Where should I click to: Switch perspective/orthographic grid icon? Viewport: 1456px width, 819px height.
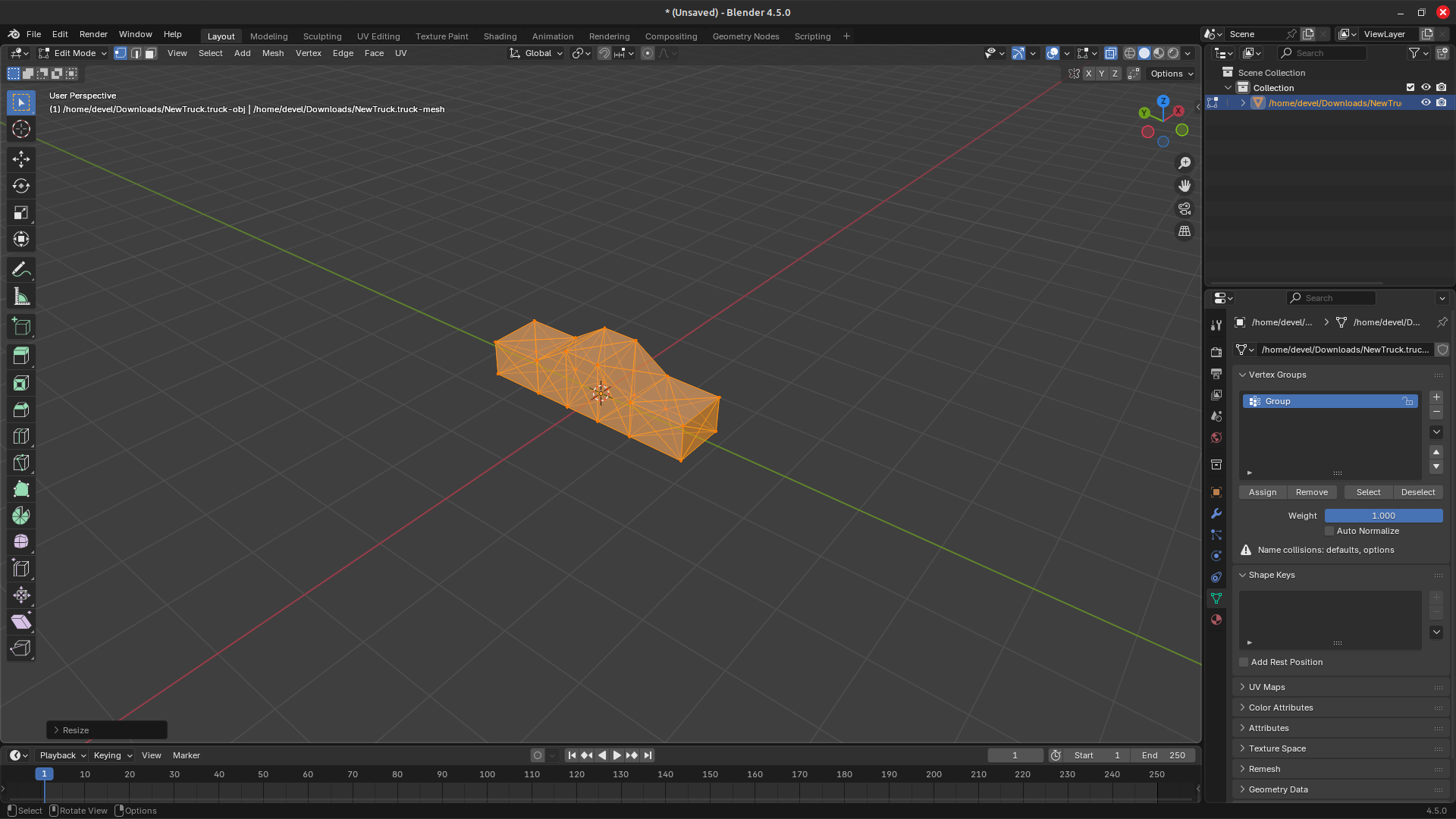coord(1185,231)
